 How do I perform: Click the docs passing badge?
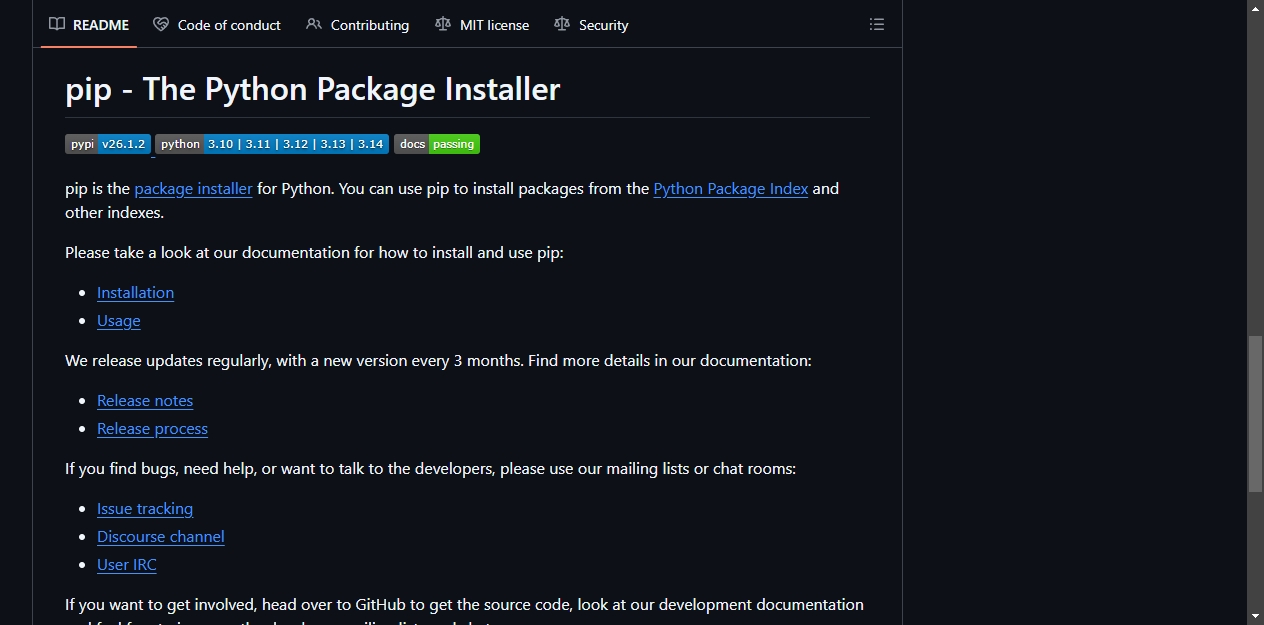[437, 144]
